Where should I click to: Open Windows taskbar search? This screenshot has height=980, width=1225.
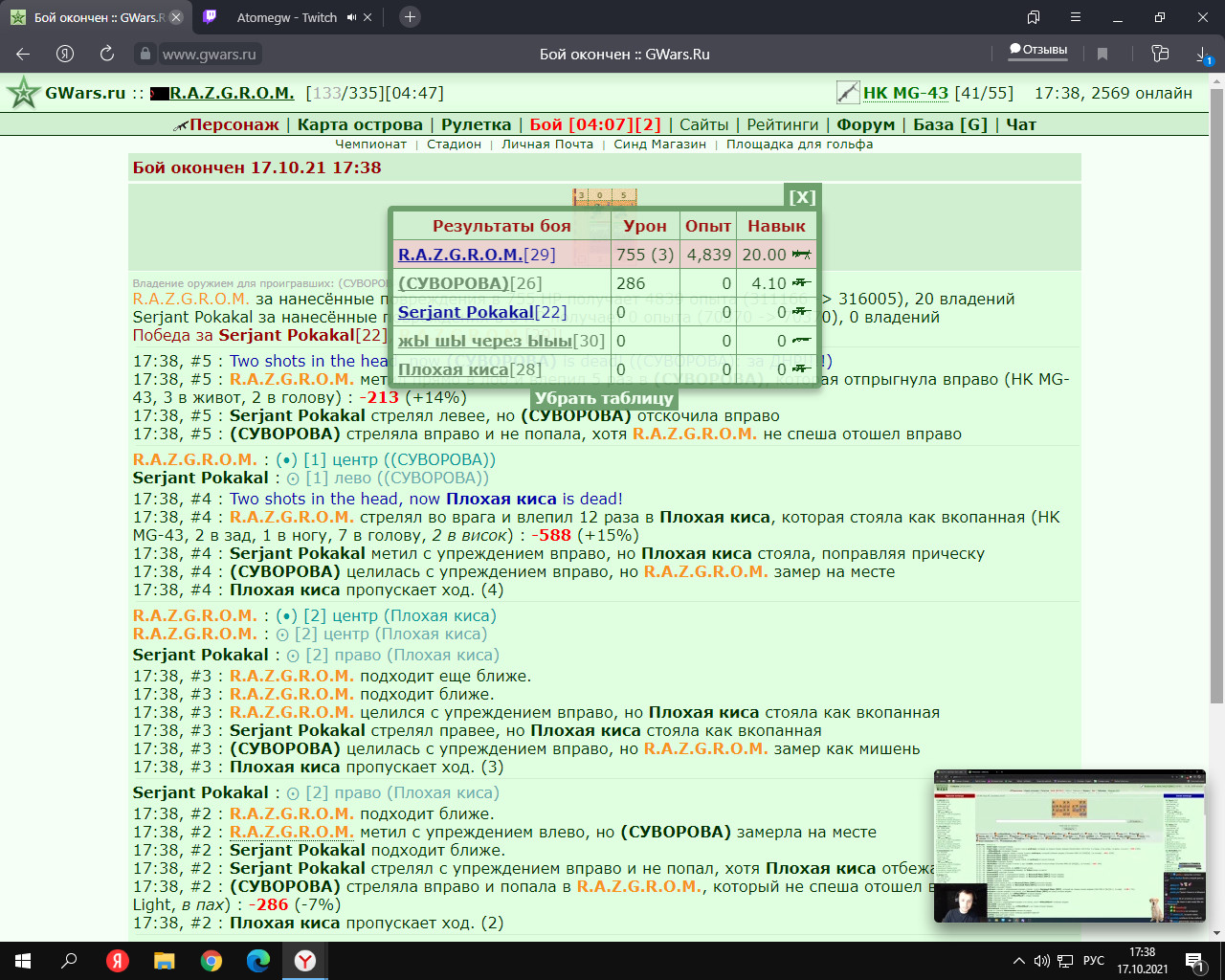click(69, 961)
